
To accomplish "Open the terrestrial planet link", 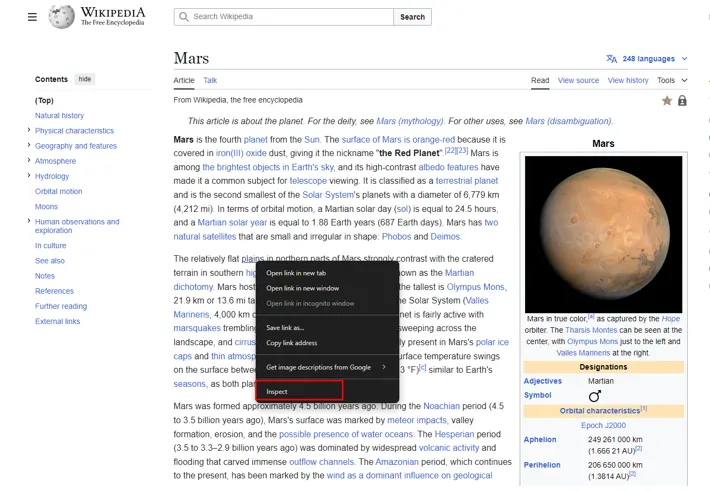I will [467, 181].
